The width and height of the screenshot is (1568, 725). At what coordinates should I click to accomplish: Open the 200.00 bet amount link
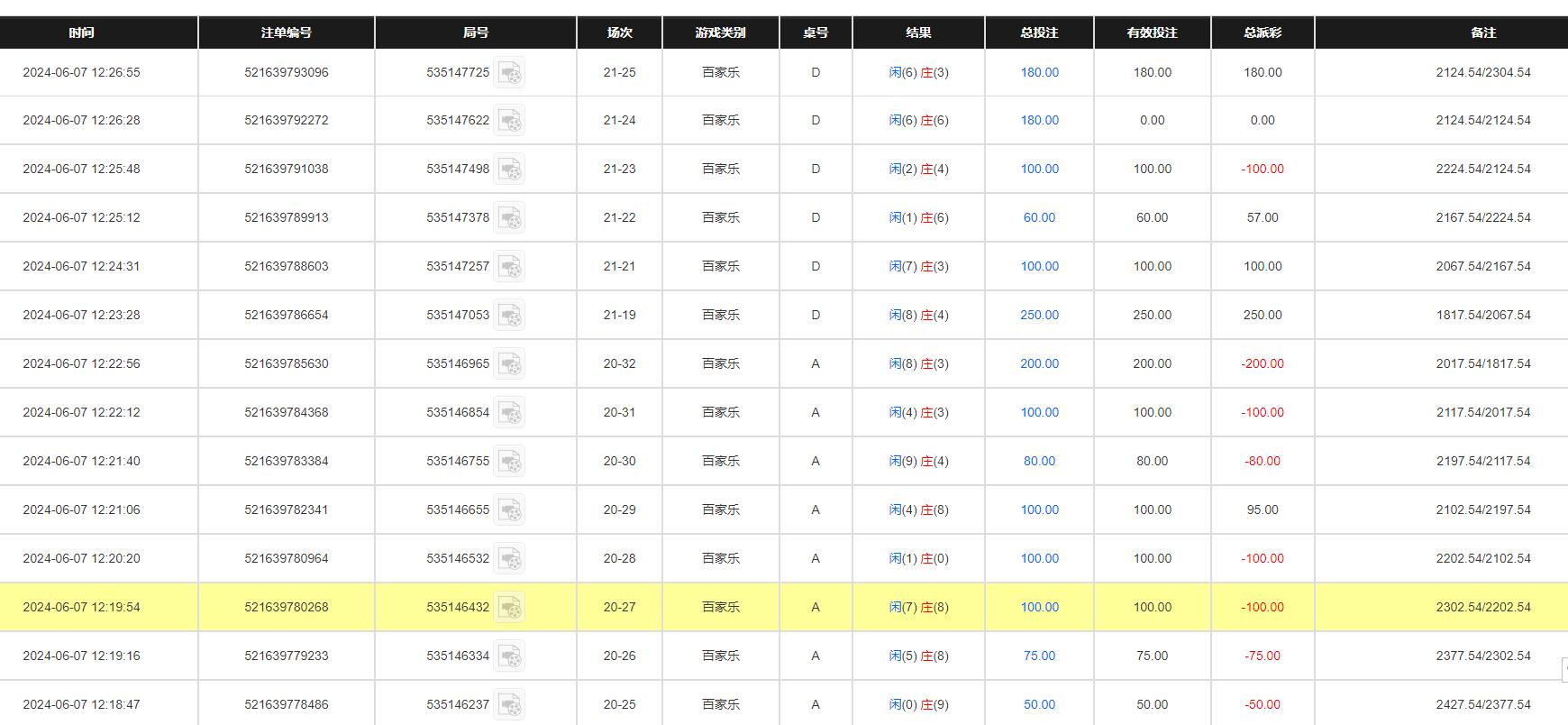[x=1039, y=363]
